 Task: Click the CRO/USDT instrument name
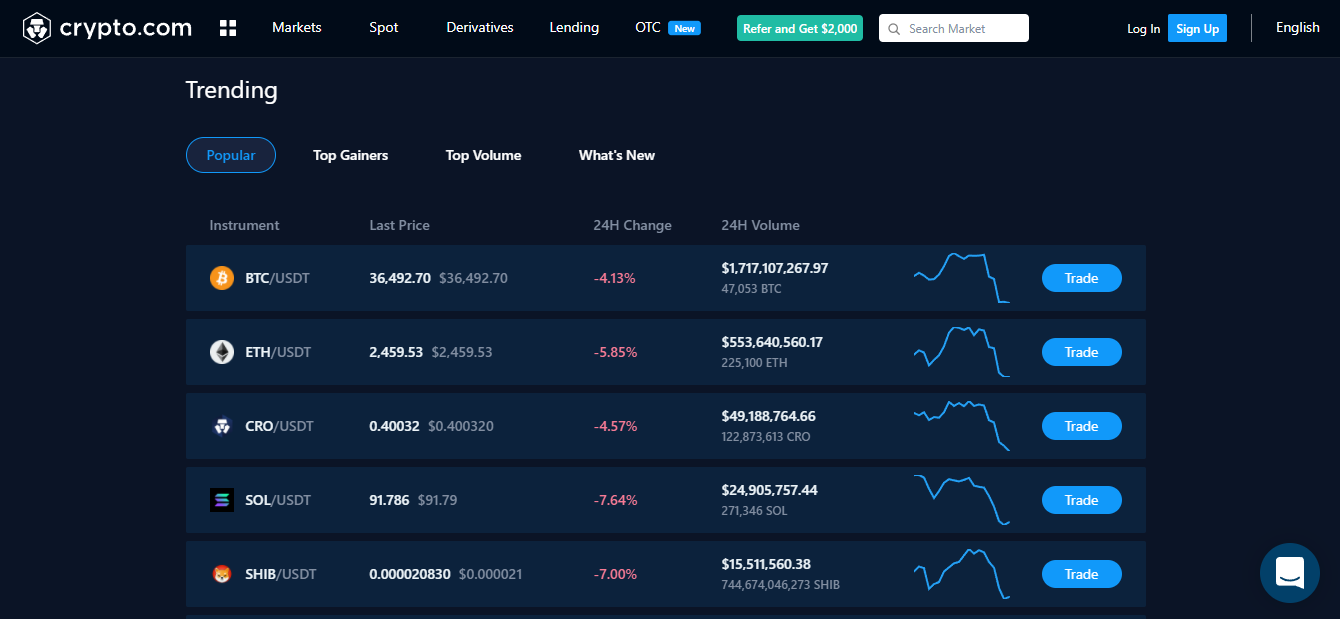[280, 426]
